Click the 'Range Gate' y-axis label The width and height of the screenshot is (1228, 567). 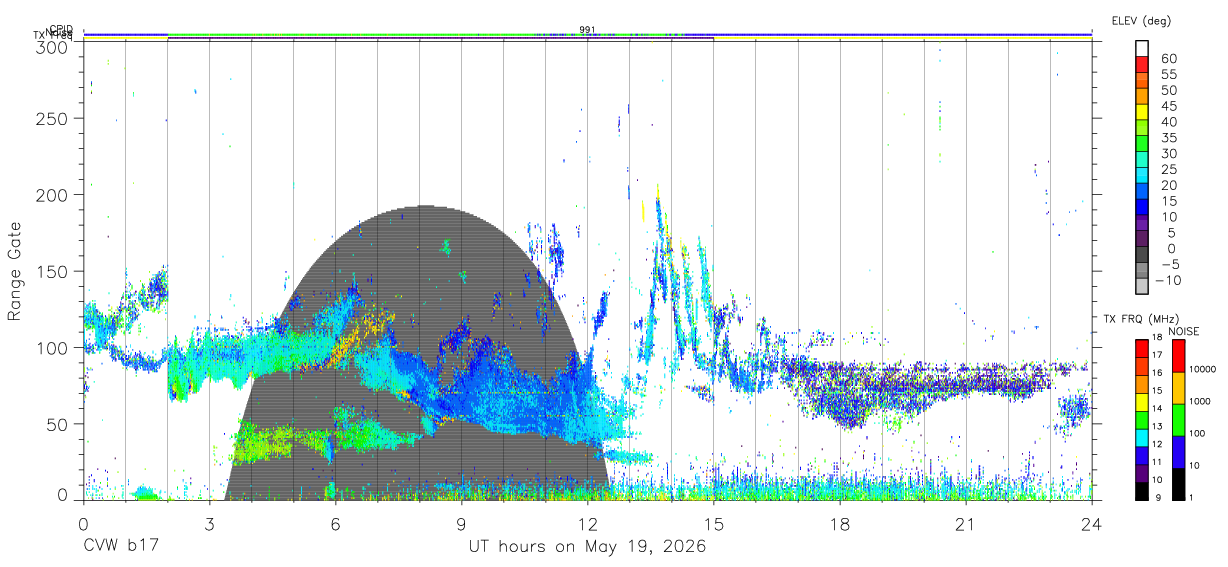tap(15, 272)
